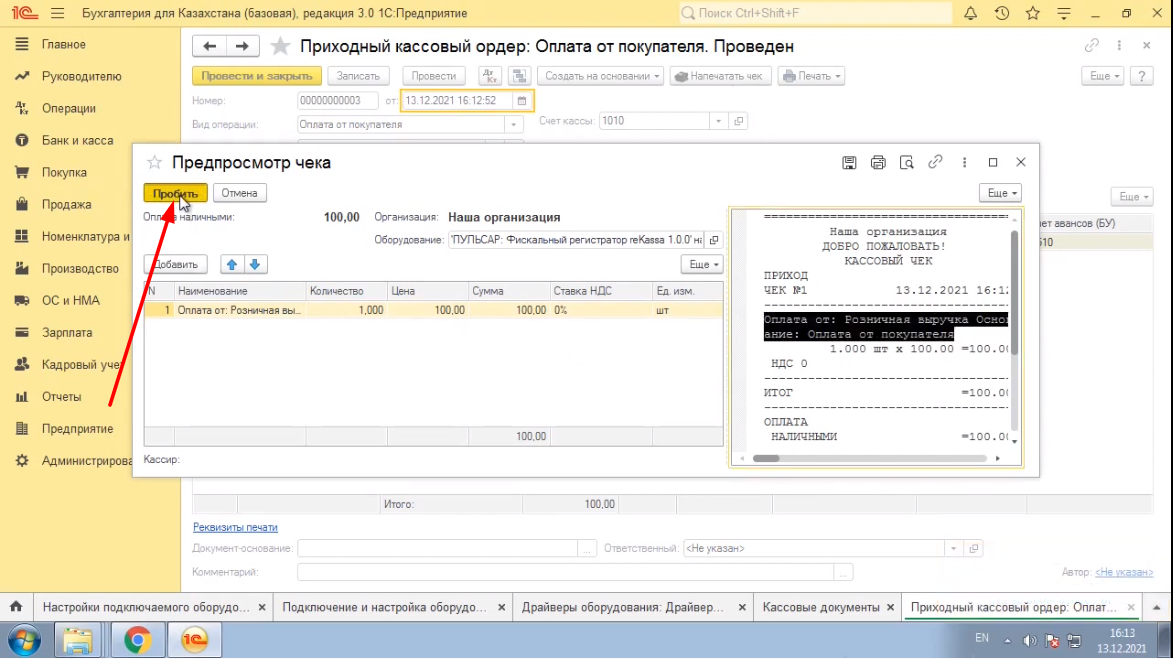Get a link via the chain icon in the receipt preview header
The width and height of the screenshot is (1173, 659).
936,162
